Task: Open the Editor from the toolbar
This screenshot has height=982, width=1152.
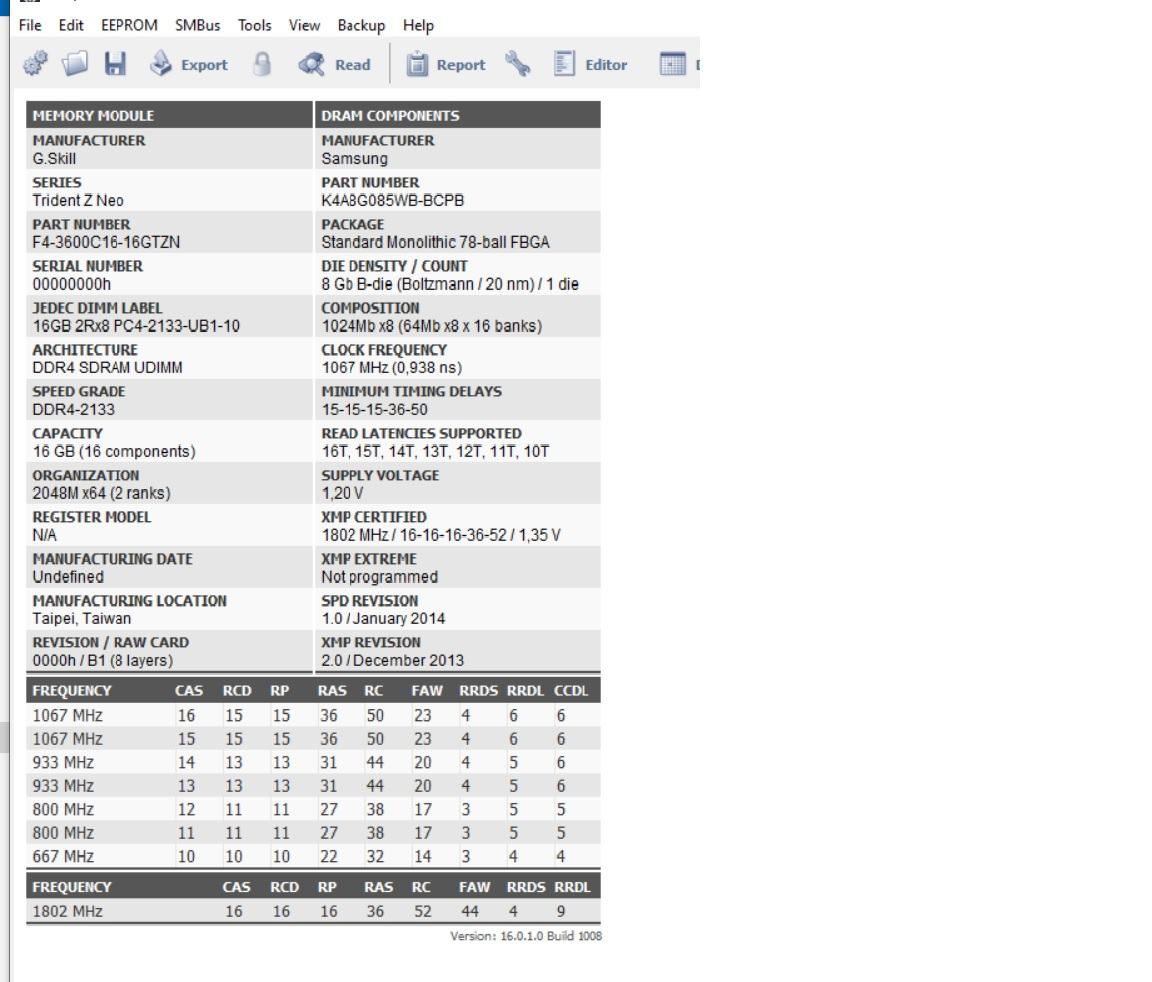Action: pyautogui.click(x=591, y=65)
